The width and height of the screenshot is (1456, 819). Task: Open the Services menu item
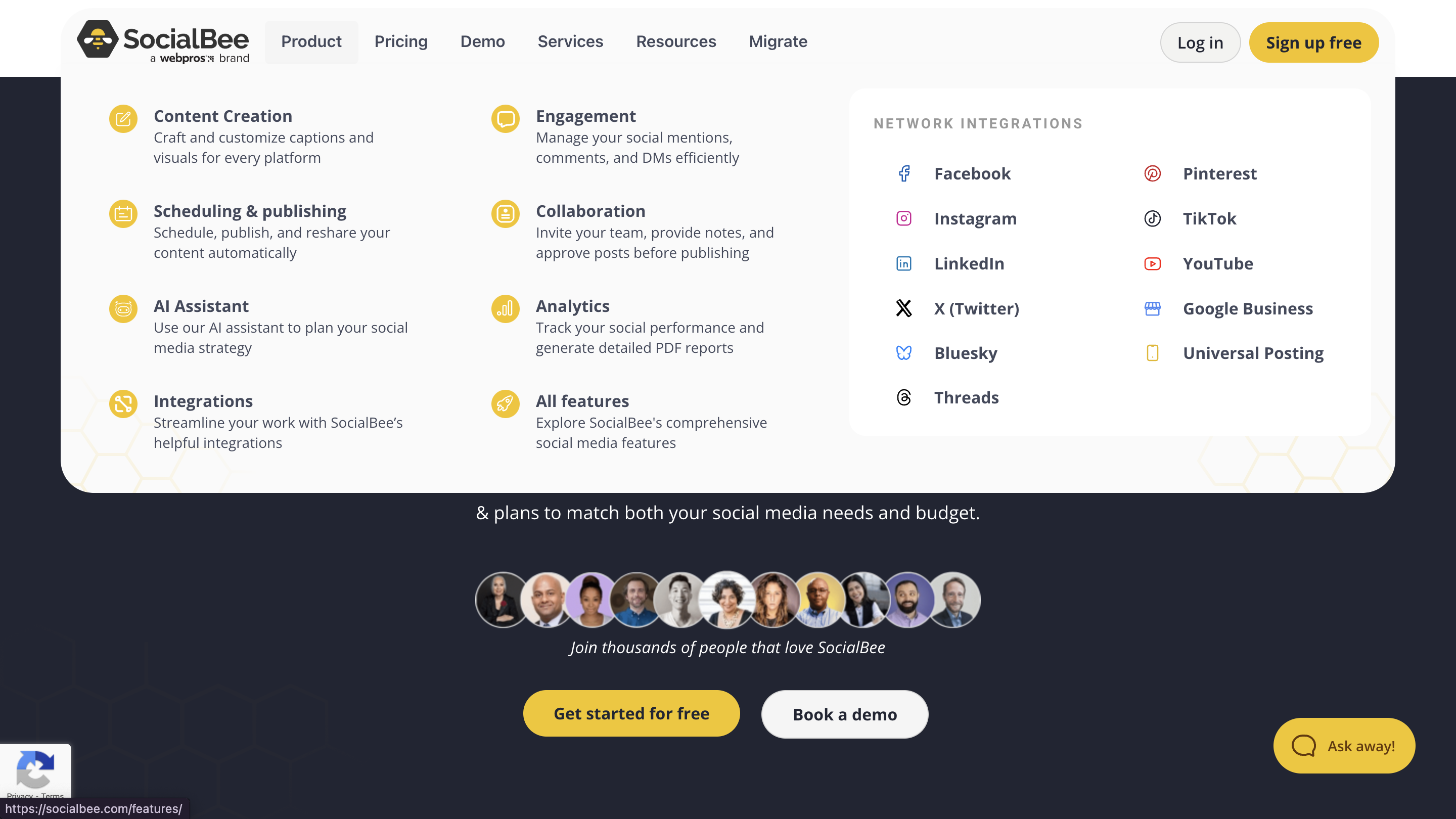pos(570,42)
